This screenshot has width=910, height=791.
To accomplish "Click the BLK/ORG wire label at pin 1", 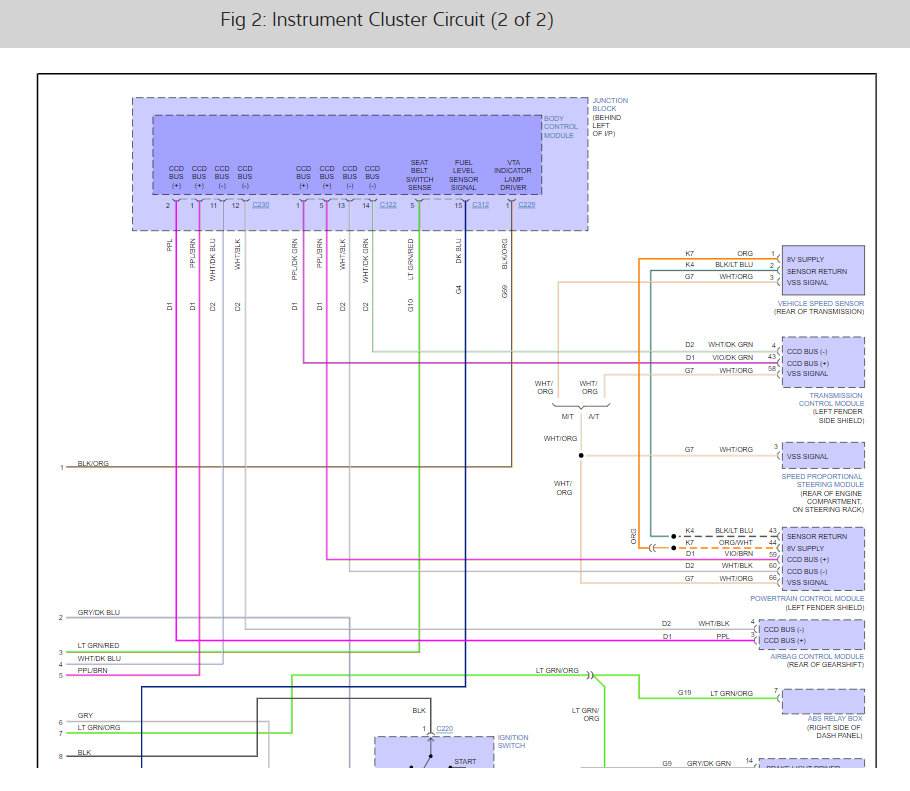I will click(93, 464).
